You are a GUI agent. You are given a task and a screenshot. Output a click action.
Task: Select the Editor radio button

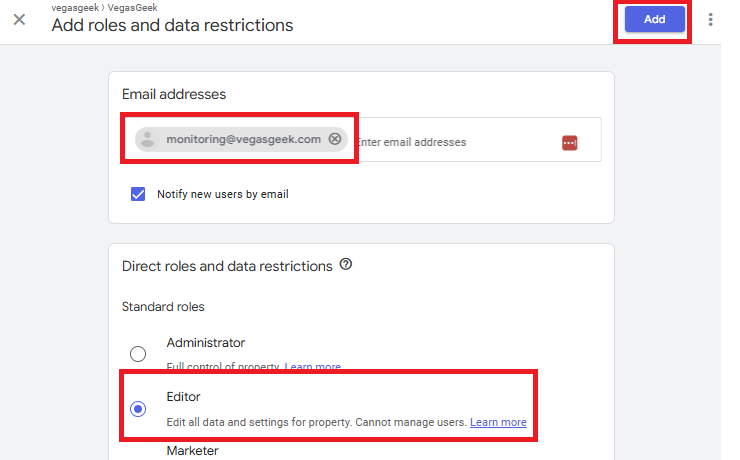click(138, 408)
